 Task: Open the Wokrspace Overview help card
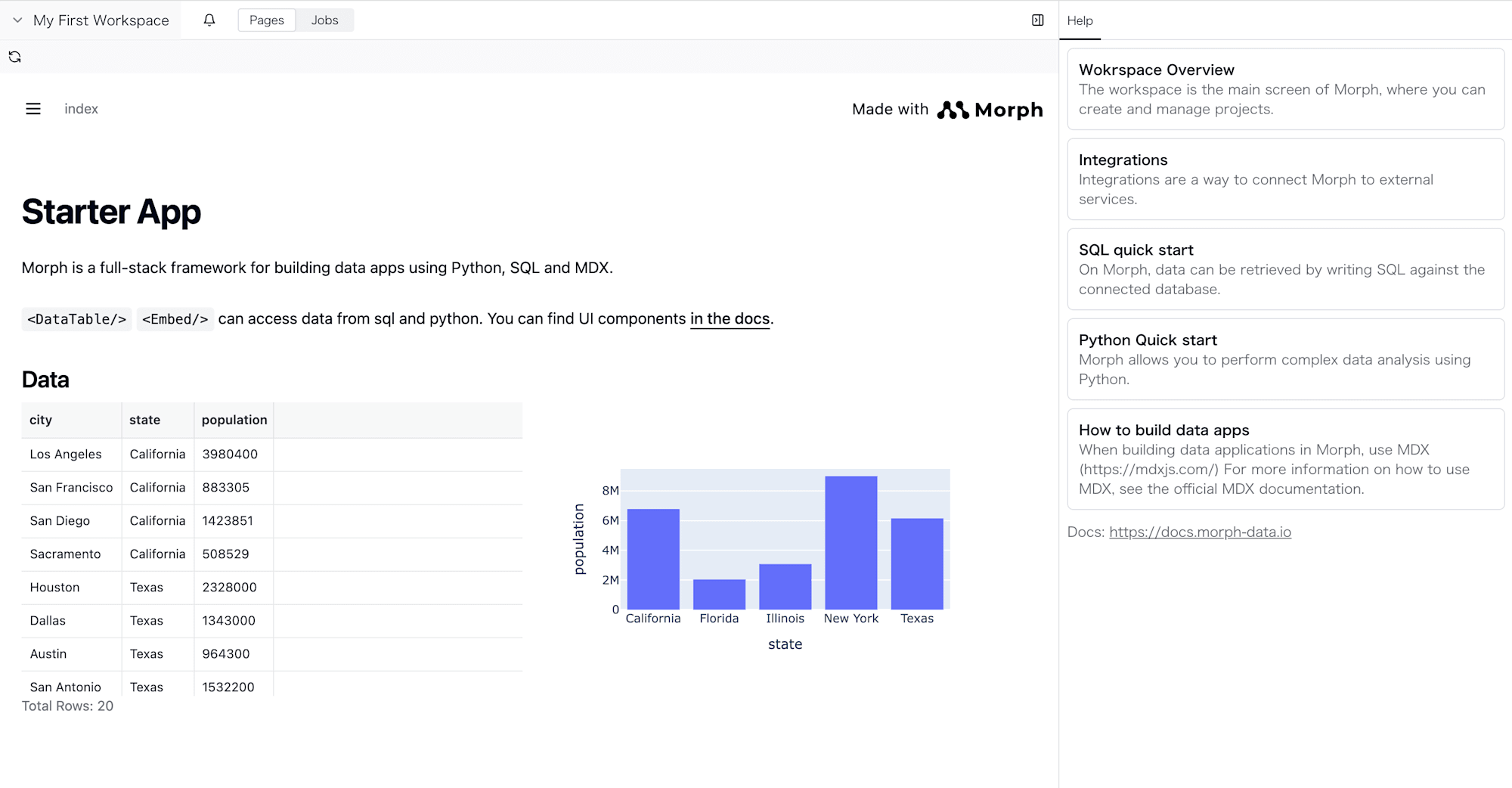(1285, 89)
